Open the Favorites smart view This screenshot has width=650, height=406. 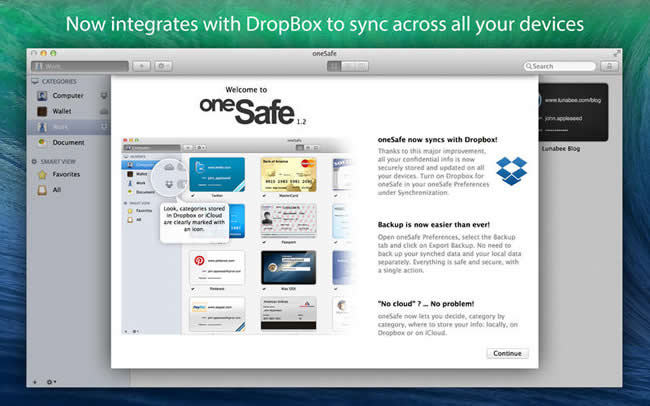pyautogui.click(x=68, y=174)
